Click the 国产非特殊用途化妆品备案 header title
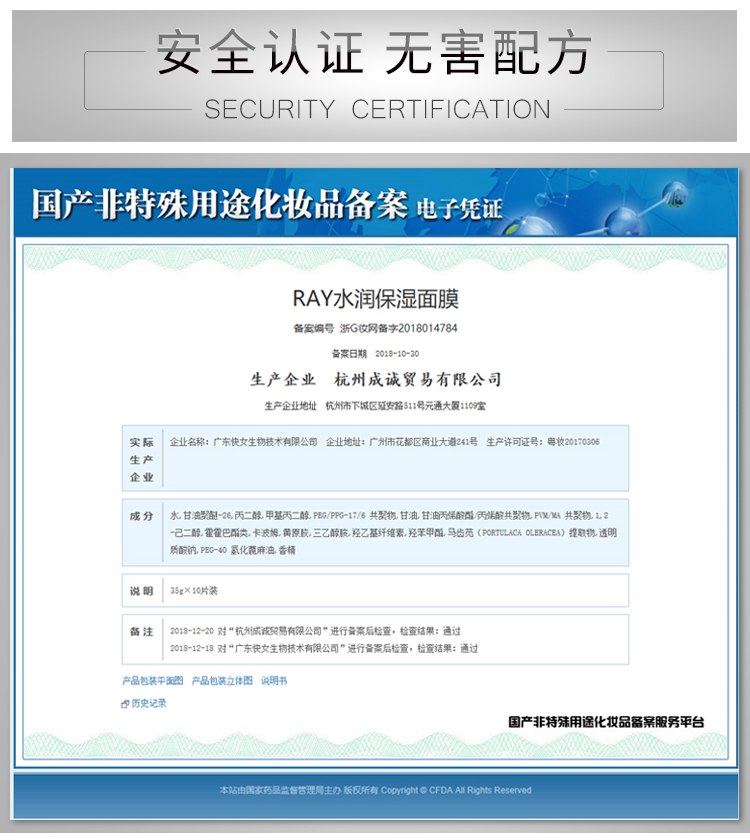The width and height of the screenshot is (750, 840). pos(220,205)
